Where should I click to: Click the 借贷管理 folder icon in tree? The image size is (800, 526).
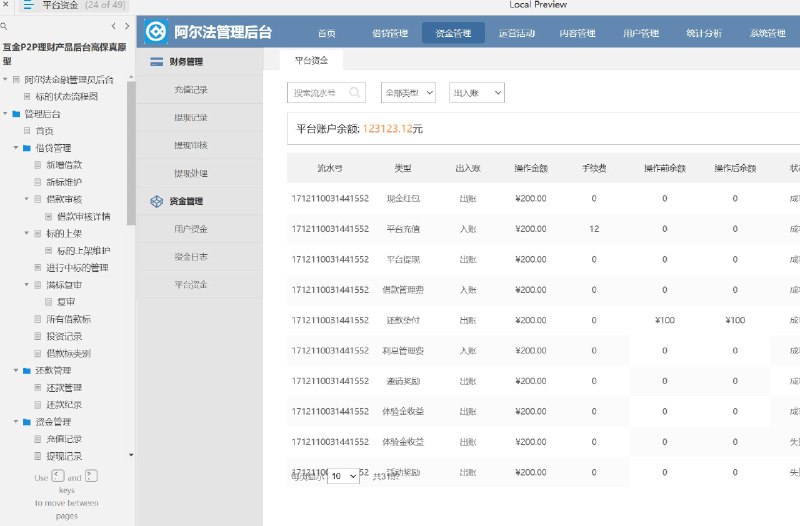point(27,148)
